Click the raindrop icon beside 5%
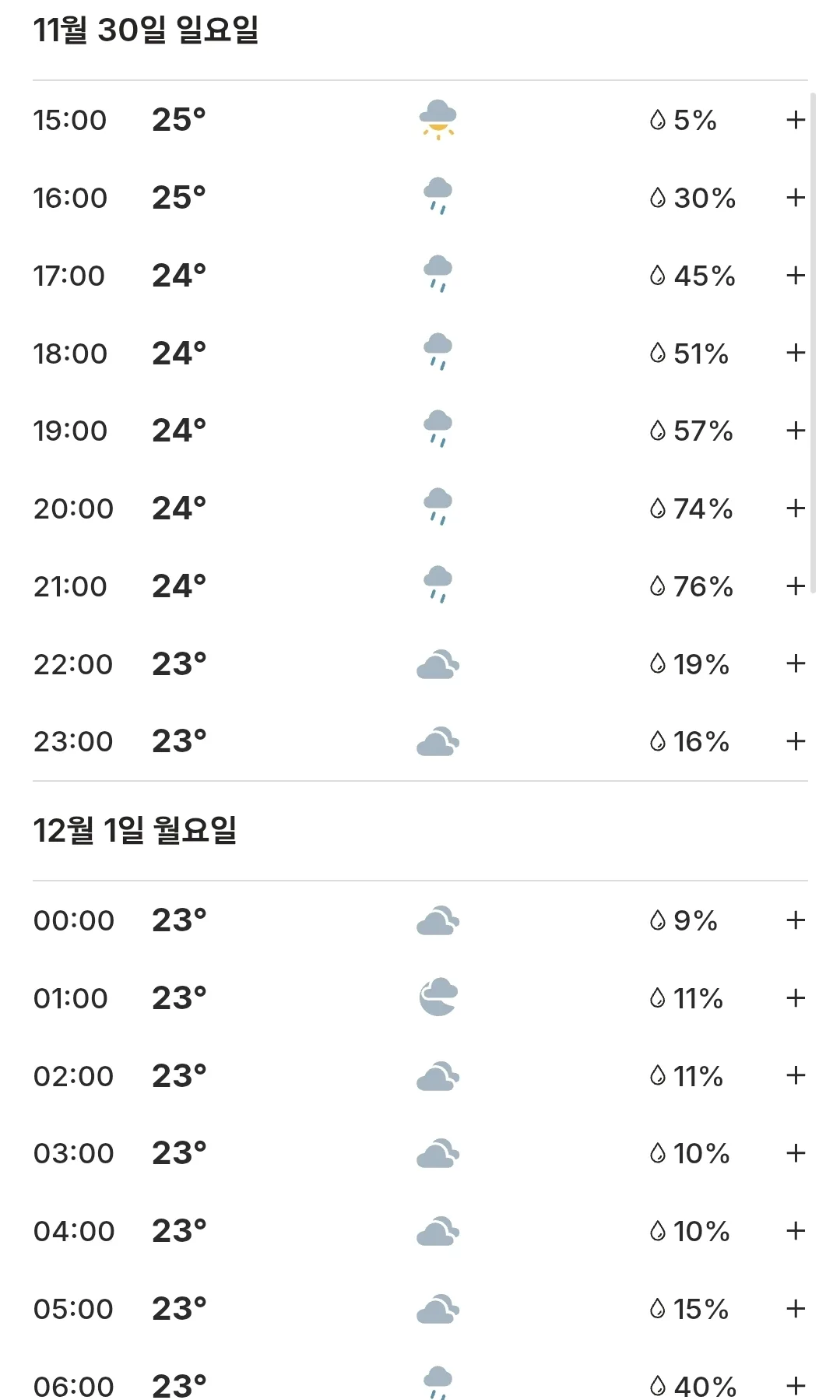 pos(658,120)
